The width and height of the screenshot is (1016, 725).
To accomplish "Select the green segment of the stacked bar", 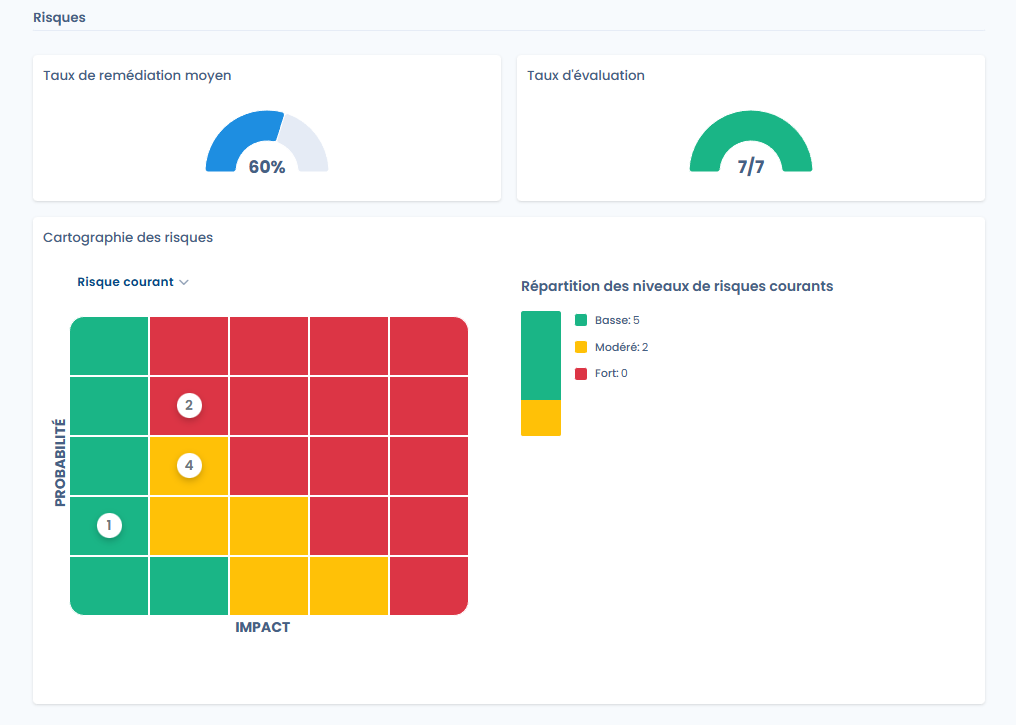I will (x=541, y=355).
